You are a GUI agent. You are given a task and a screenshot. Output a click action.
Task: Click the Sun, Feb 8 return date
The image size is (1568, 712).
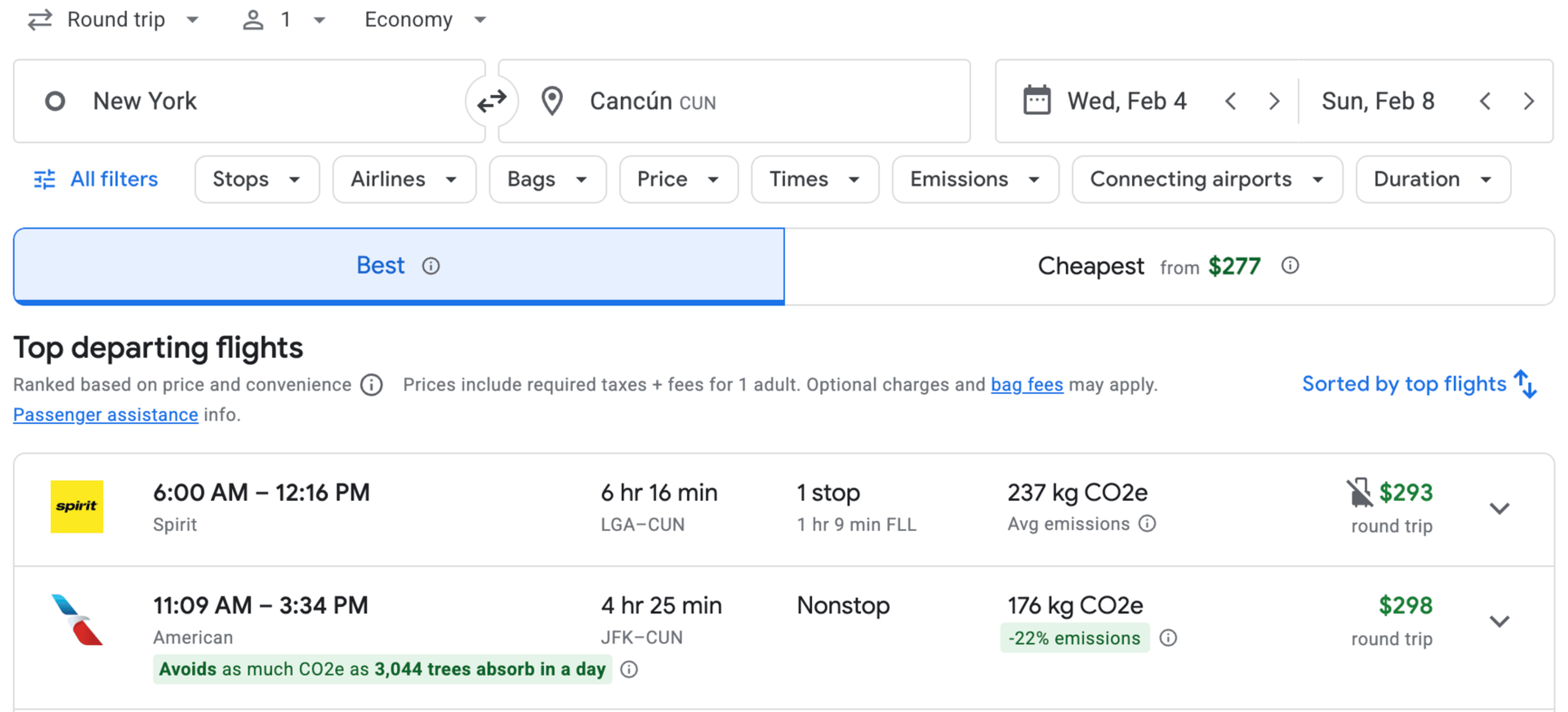coord(1377,101)
